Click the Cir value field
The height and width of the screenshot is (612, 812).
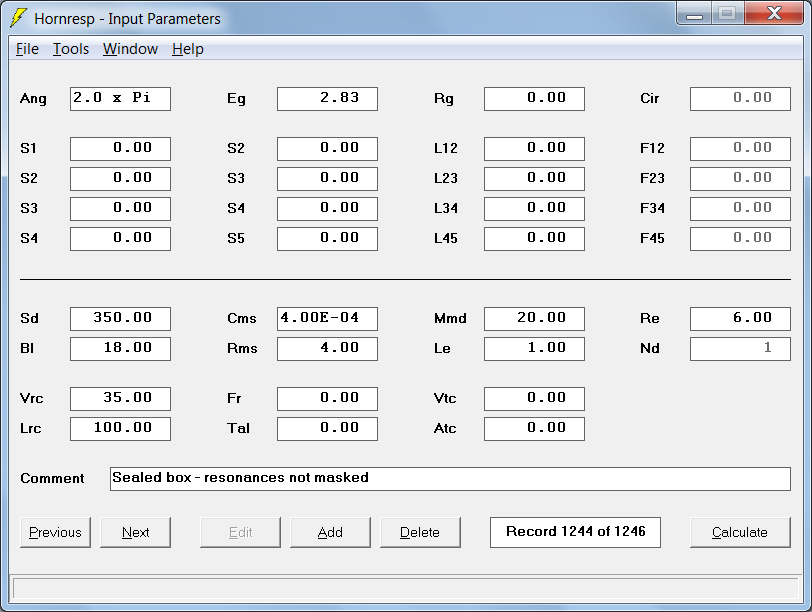click(x=740, y=99)
